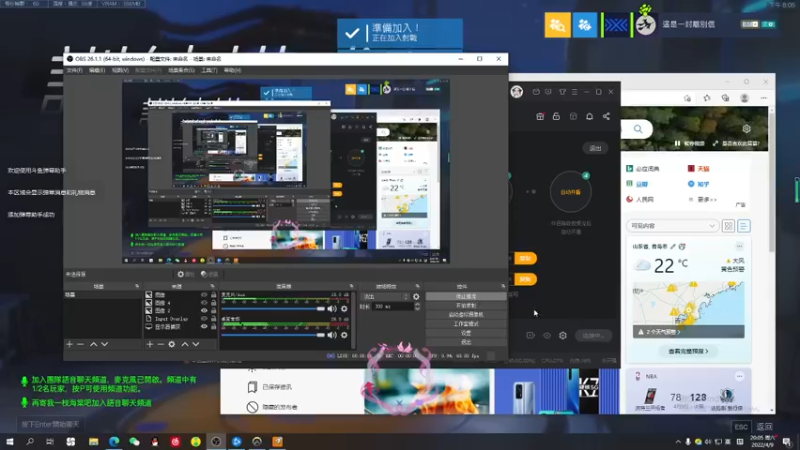Open NBA card more options menu
The height and width of the screenshot is (450, 800).
pos(739,376)
